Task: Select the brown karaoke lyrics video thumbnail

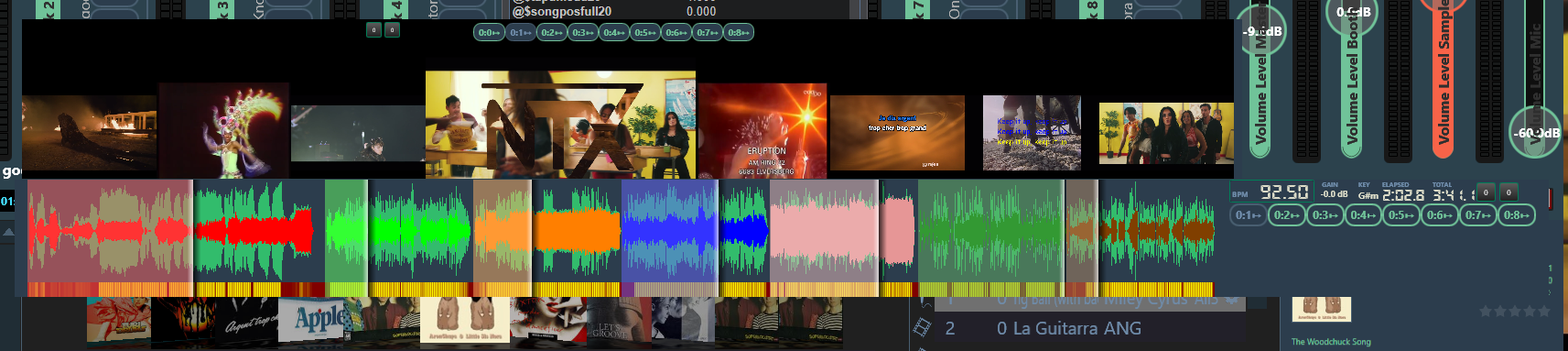Action: click(897, 133)
